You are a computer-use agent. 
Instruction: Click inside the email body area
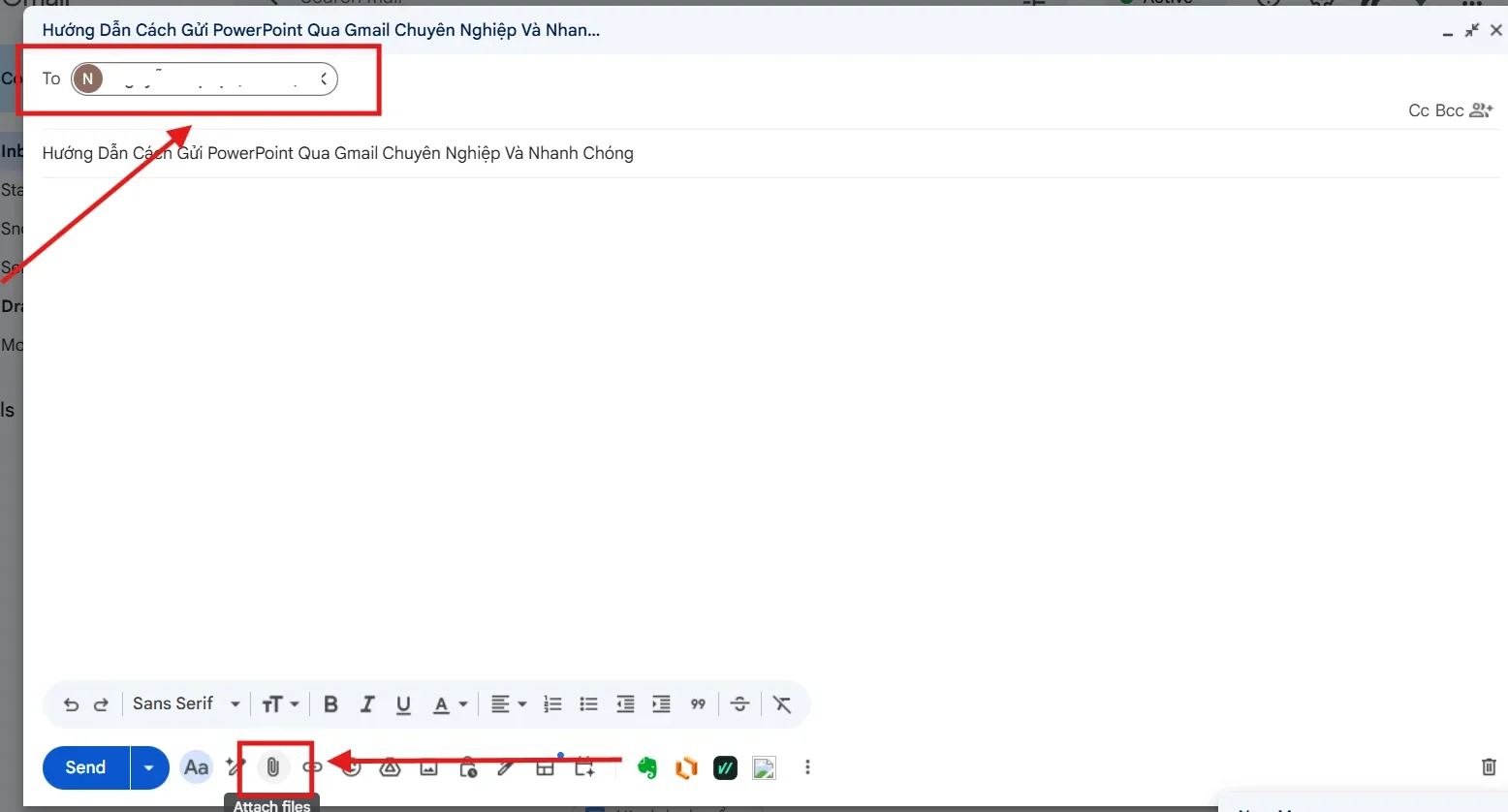[770, 426]
